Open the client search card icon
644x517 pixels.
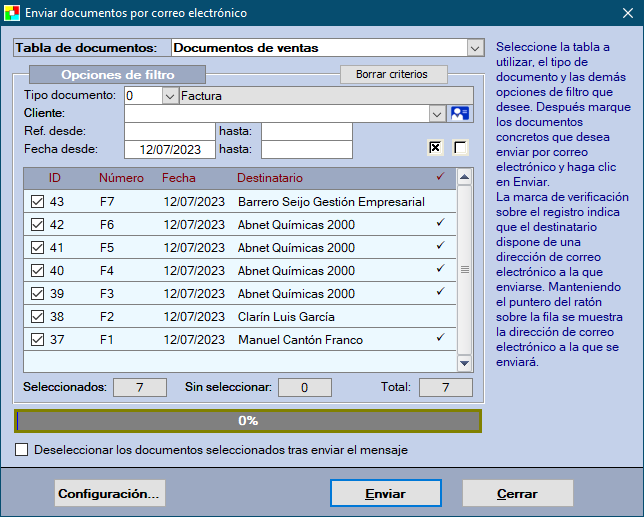point(459,113)
